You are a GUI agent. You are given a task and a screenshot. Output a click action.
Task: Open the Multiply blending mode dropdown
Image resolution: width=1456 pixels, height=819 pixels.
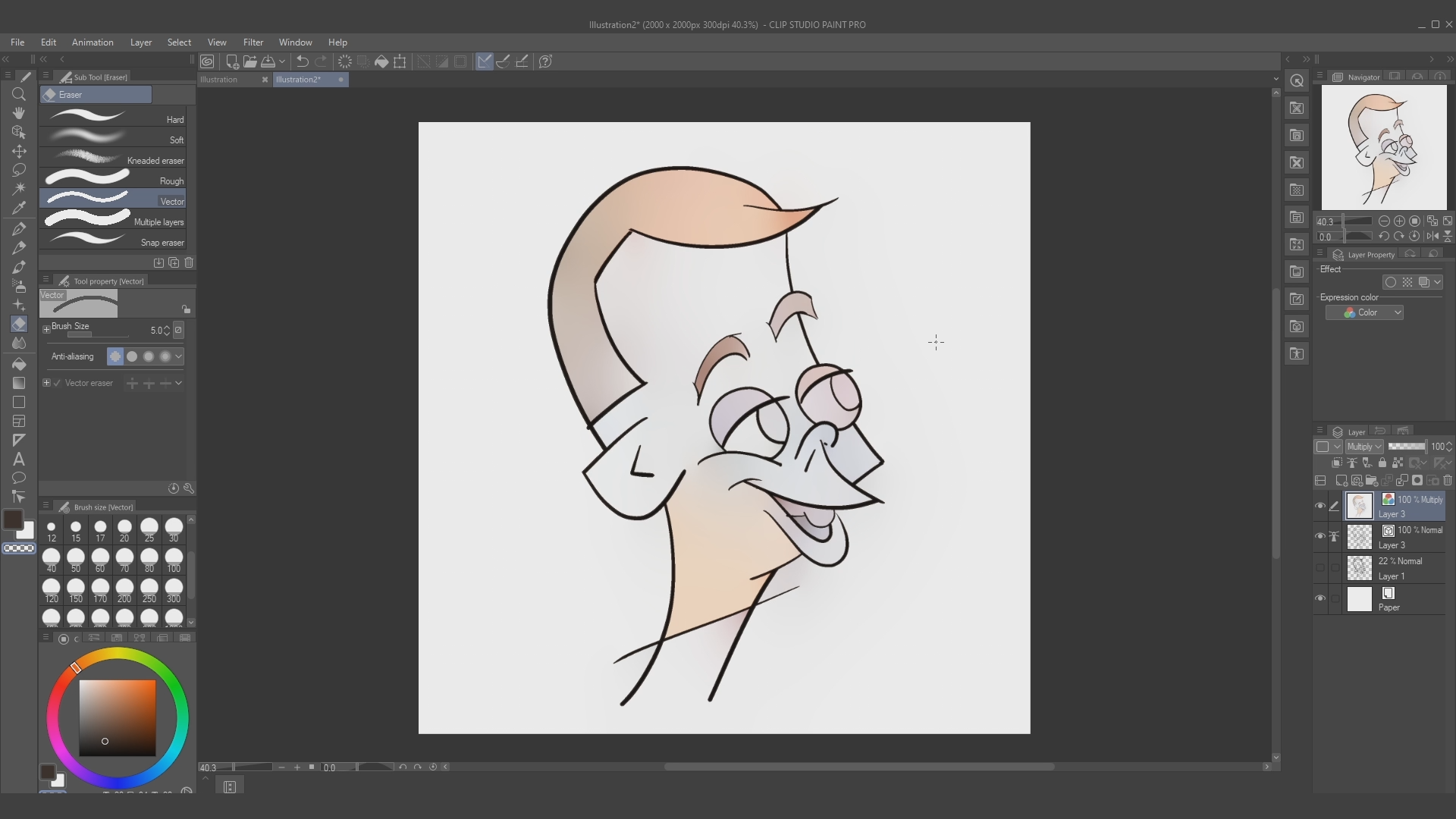pos(1363,447)
